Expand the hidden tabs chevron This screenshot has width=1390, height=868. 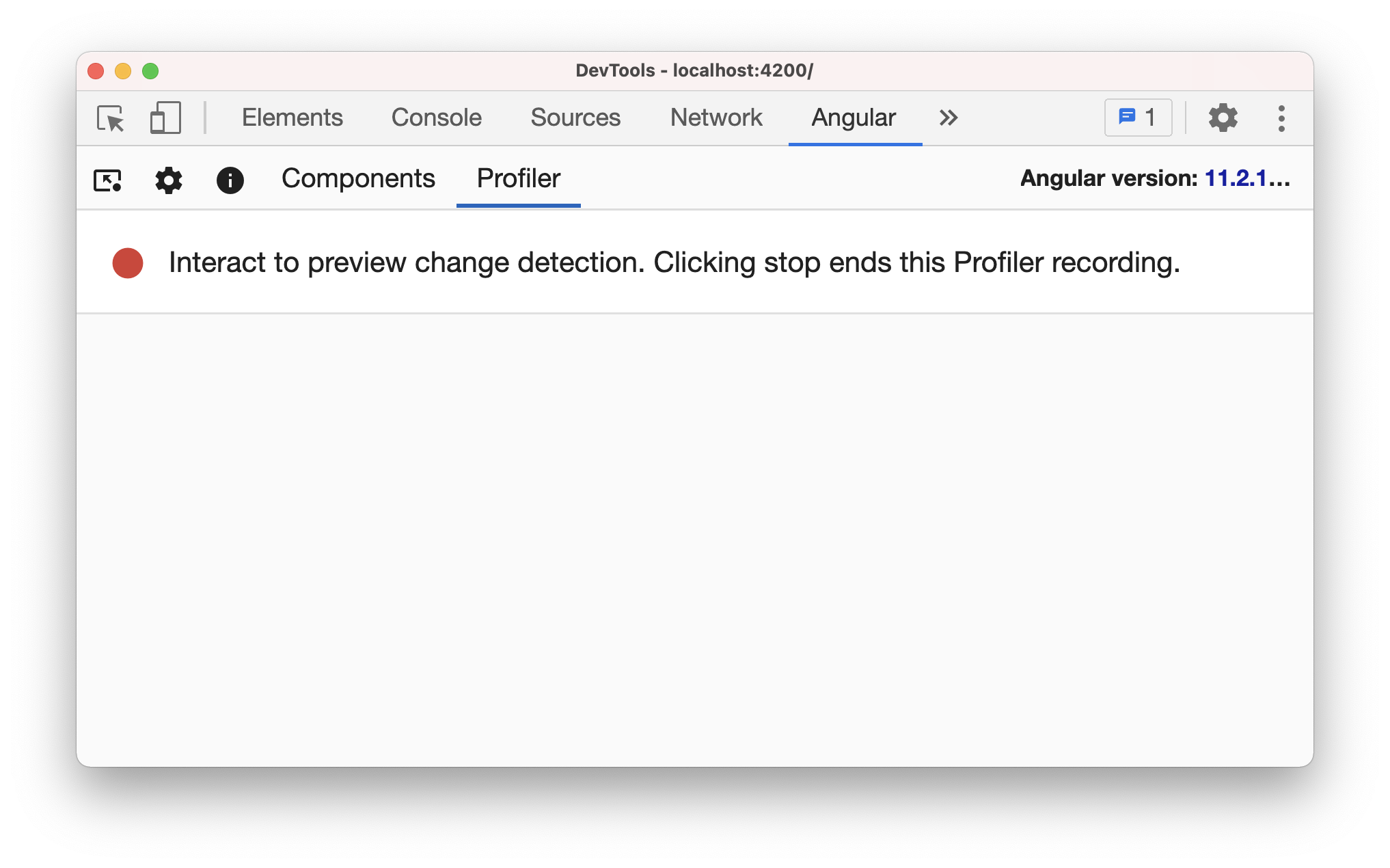coord(949,118)
